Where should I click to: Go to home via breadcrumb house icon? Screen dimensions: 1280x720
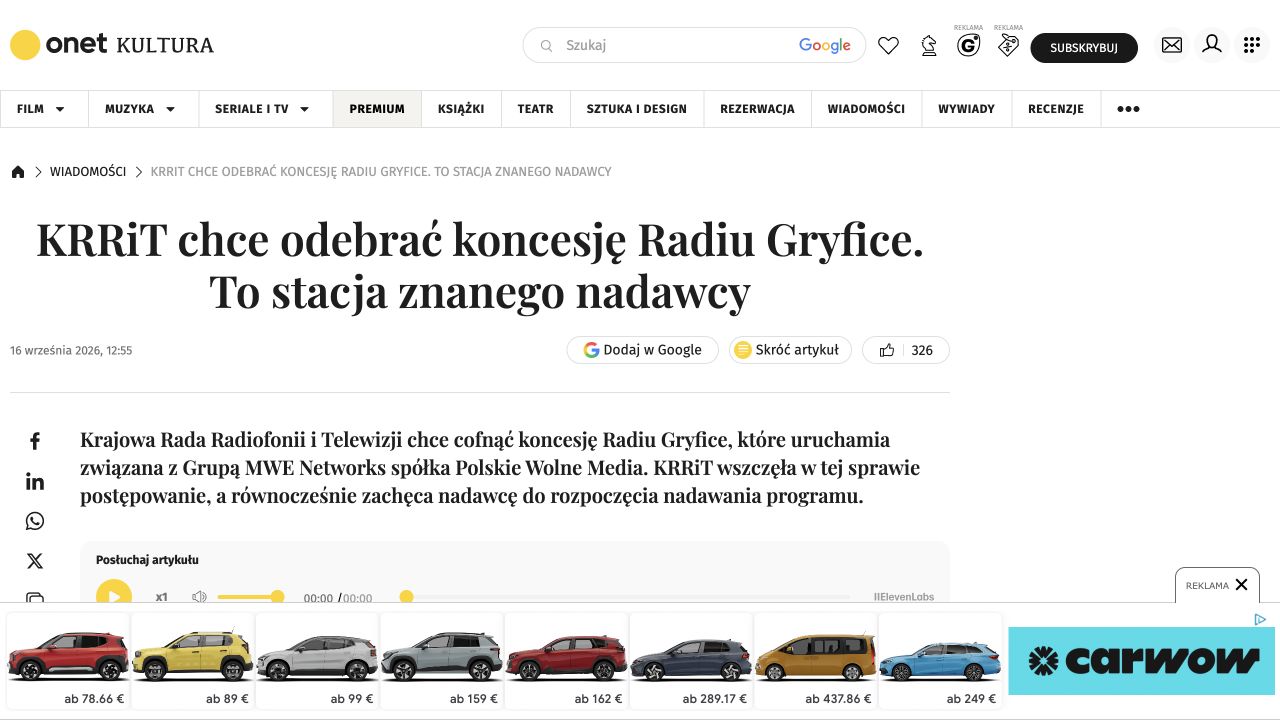pyautogui.click(x=18, y=172)
